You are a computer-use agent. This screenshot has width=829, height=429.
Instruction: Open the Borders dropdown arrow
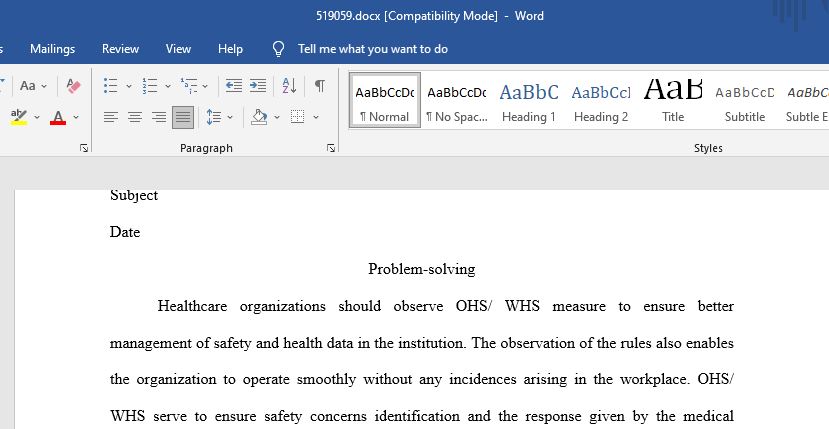[316, 117]
